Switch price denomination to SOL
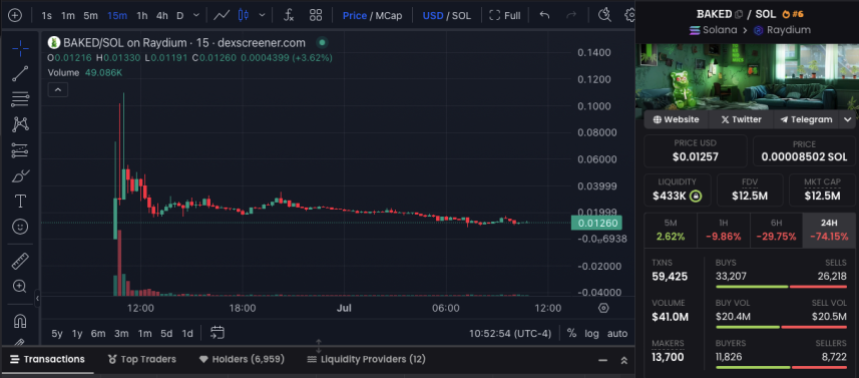Screen dimensions: 859x378 tap(461, 15)
